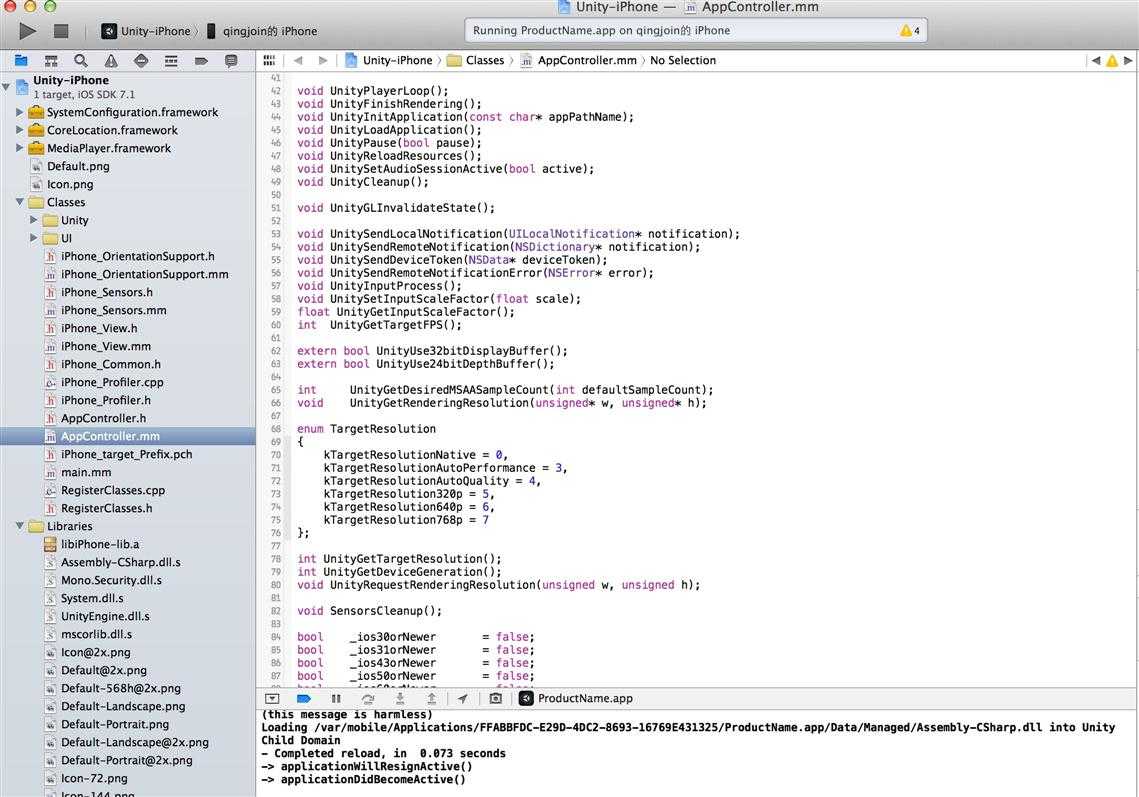Image resolution: width=1139 pixels, height=797 pixels.
Task: Open the qingjoin iPhone device selector
Action: click(x=262, y=31)
